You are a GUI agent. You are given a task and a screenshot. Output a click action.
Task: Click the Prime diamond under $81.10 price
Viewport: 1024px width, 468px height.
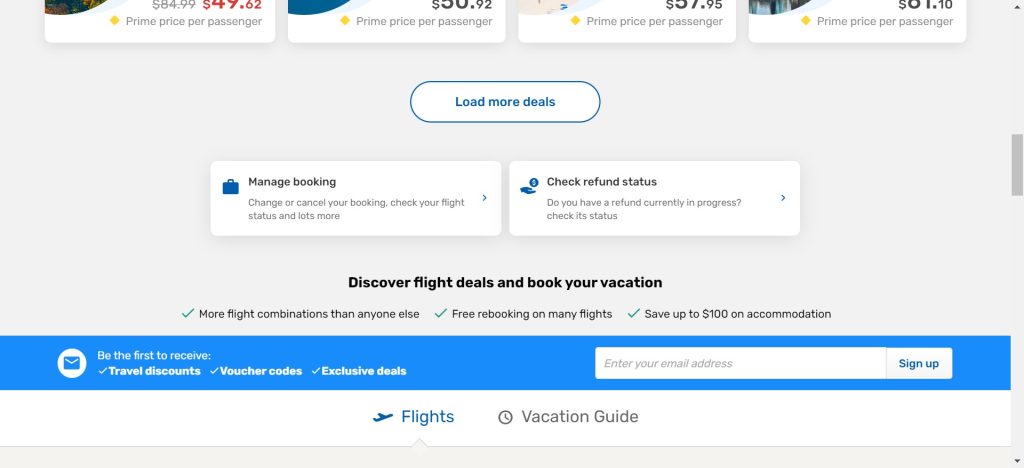[x=806, y=21]
